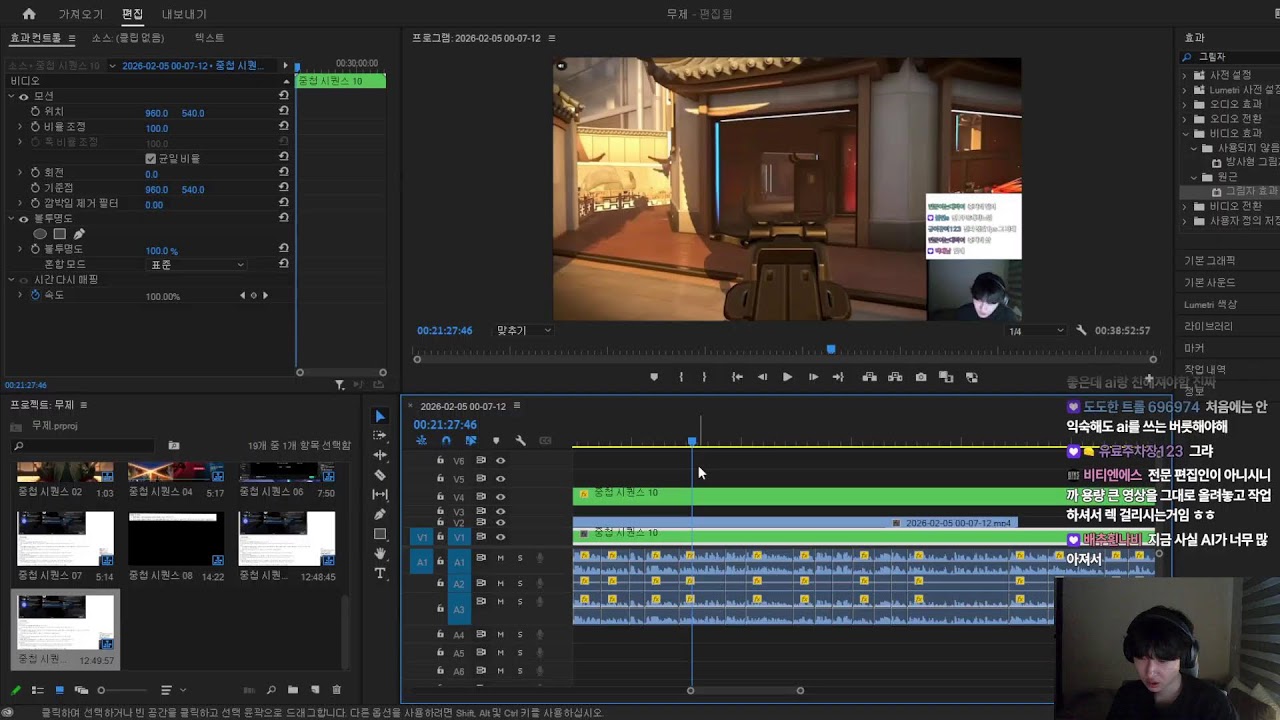1280x720 pixels.
Task: Create a 4-point polygon opacity mask
Action: click(x=59, y=234)
